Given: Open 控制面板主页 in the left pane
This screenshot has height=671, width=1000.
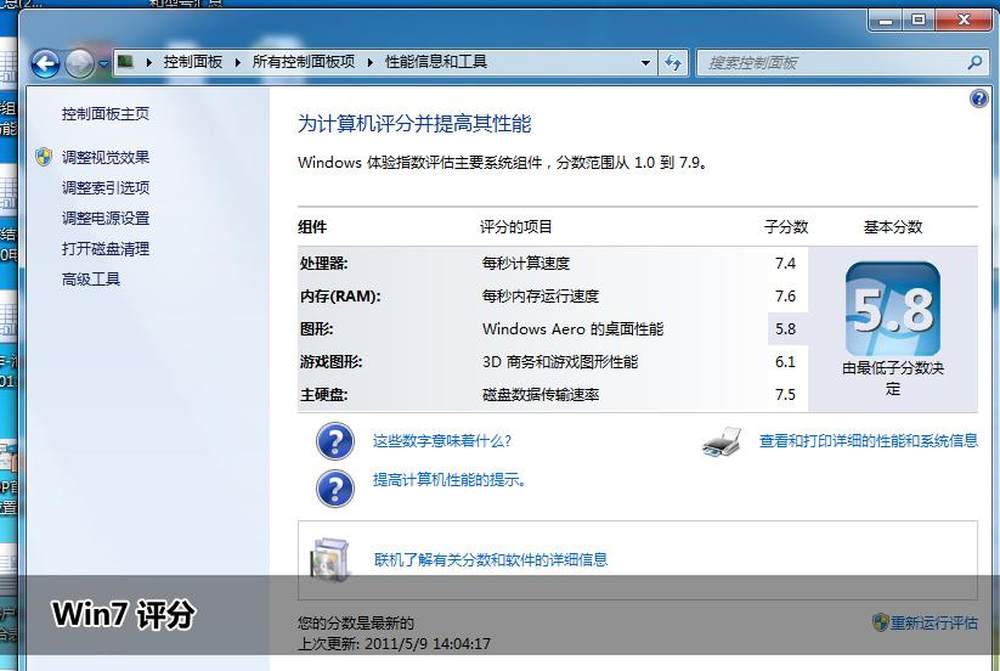Looking at the screenshot, I should [x=105, y=114].
